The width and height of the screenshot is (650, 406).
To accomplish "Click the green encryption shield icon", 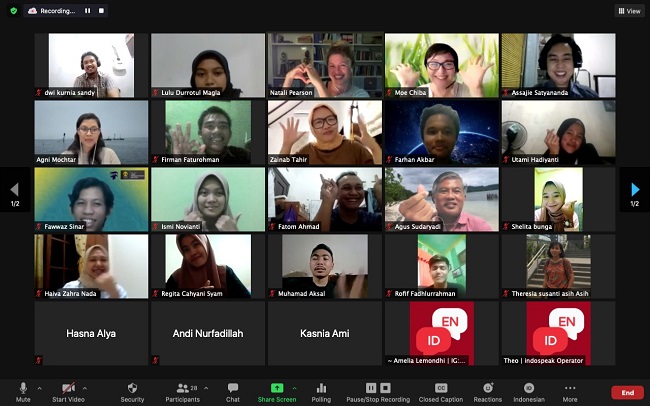I will [13, 10].
